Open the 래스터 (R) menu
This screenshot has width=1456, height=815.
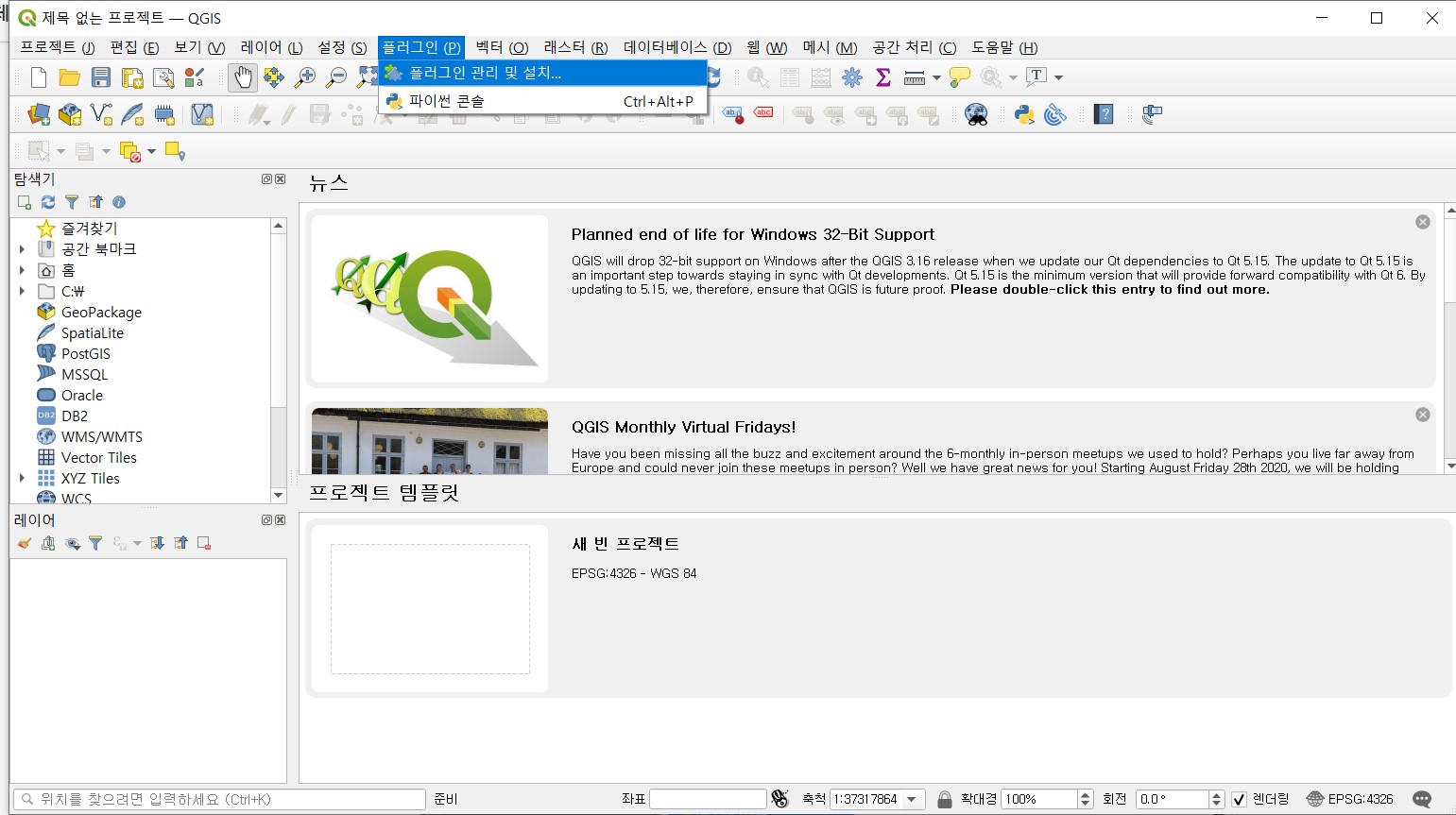tap(575, 47)
